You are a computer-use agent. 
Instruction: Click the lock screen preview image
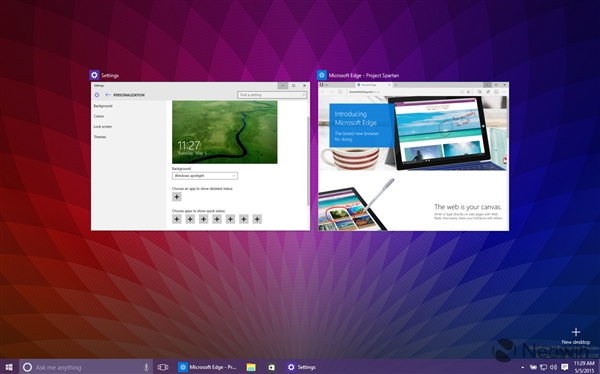coord(225,132)
